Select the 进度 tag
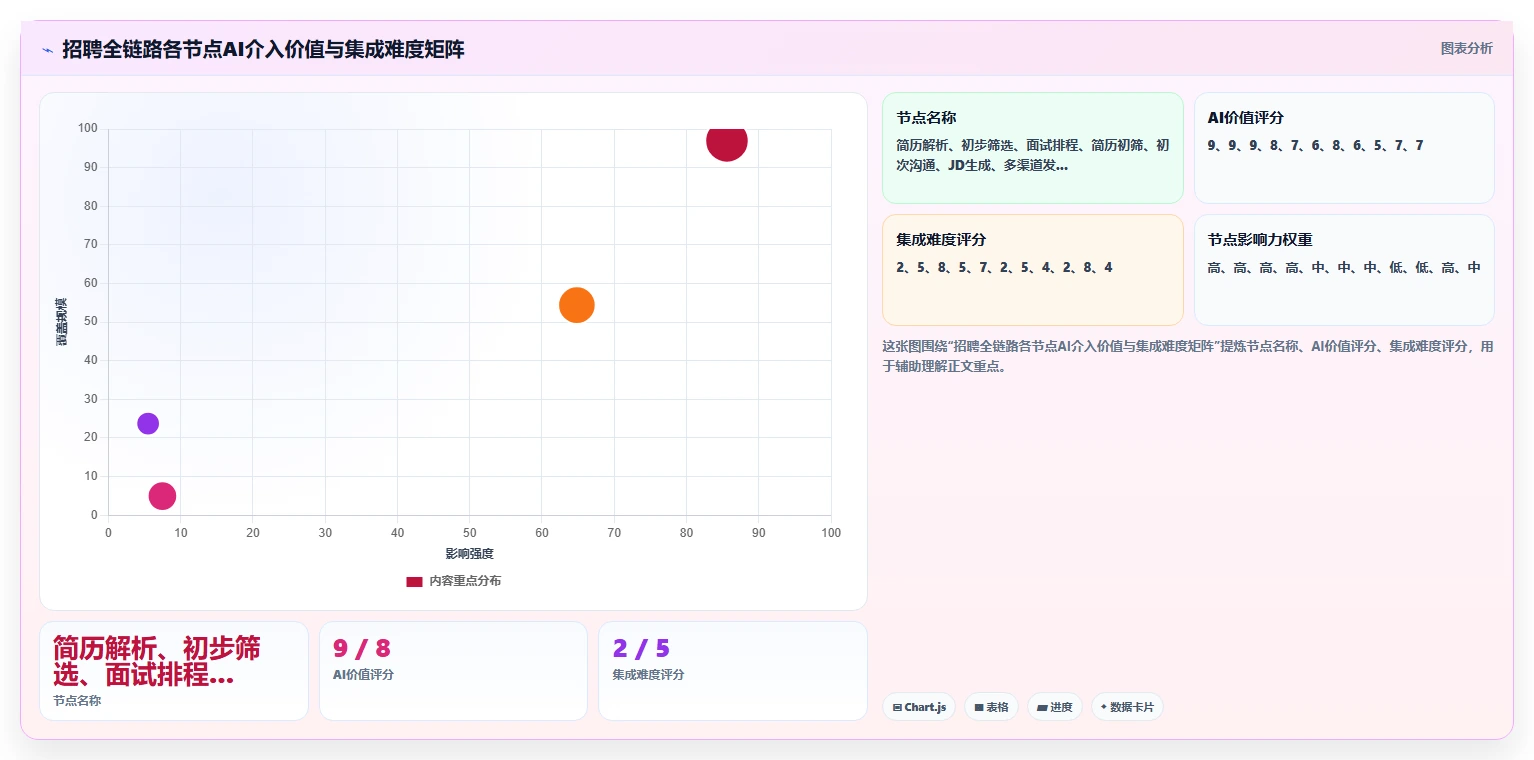The width and height of the screenshot is (1534, 760). point(1055,707)
